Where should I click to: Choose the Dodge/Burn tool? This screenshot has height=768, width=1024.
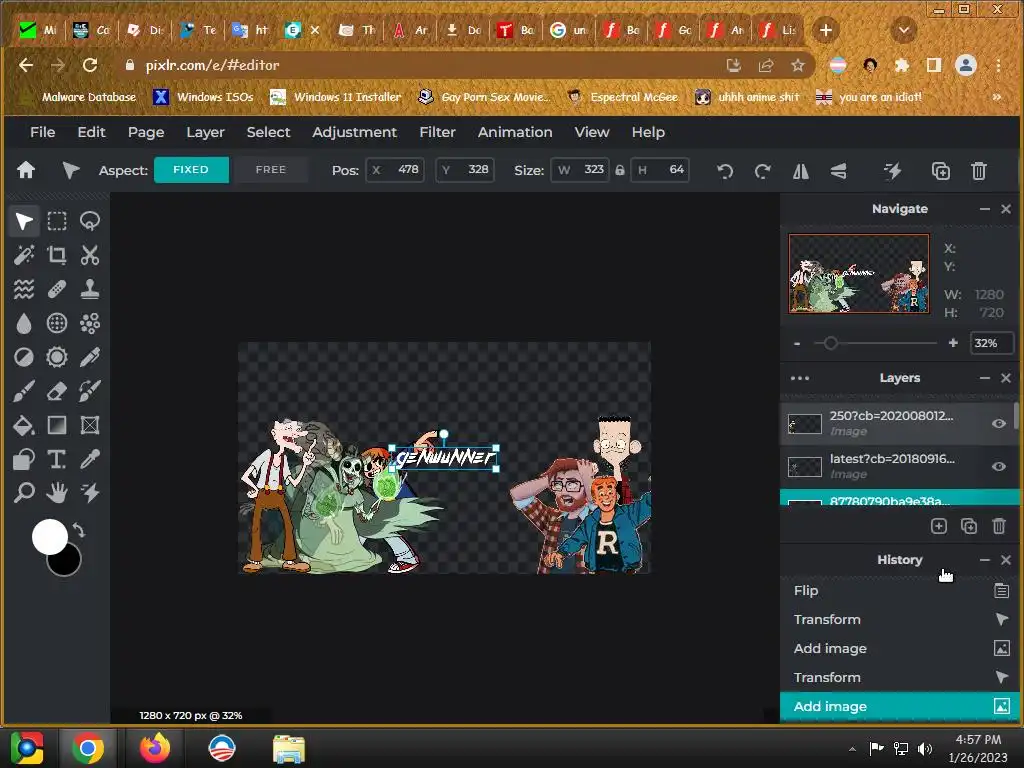[x=24, y=357]
